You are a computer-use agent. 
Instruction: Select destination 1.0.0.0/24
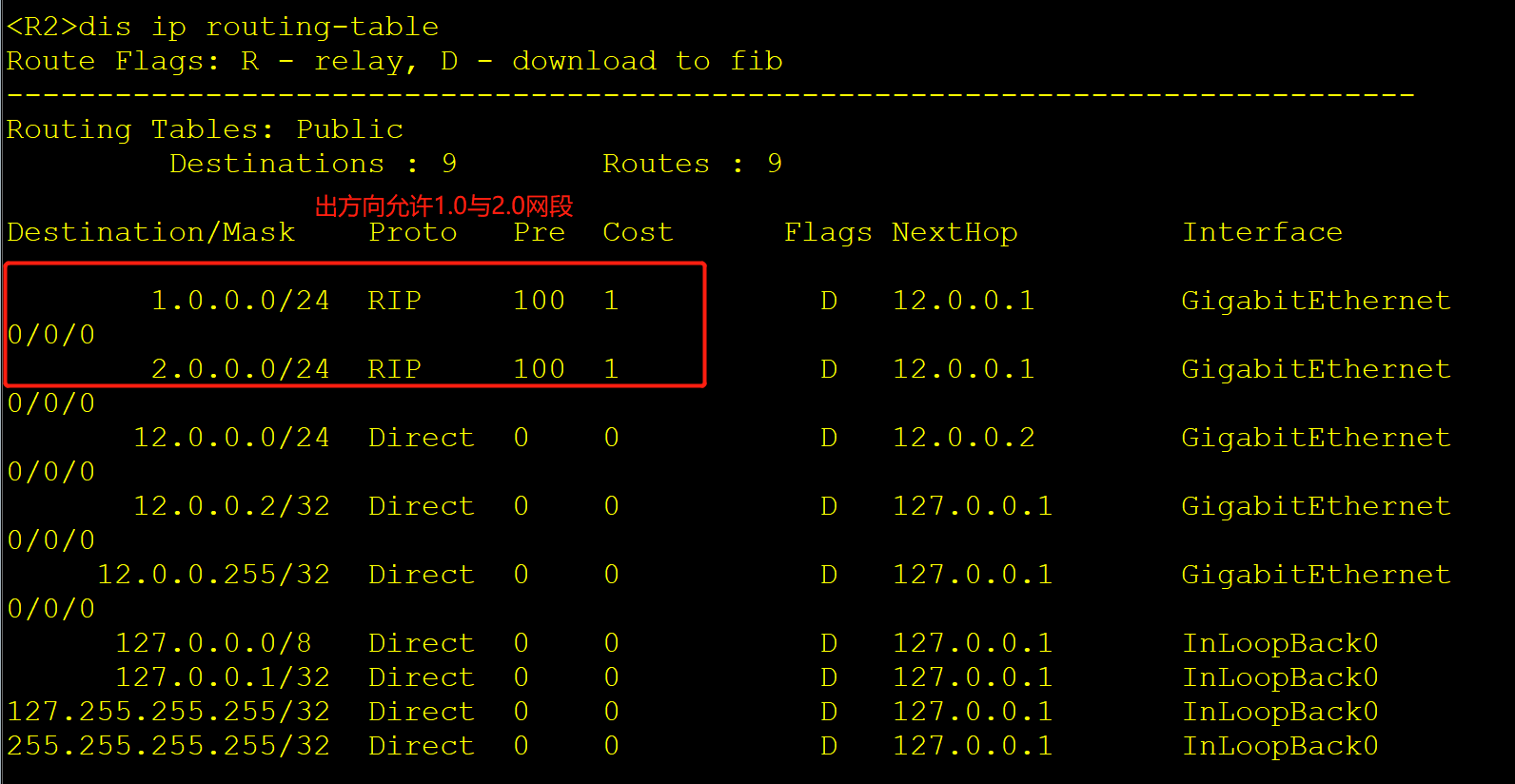pos(241,301)
